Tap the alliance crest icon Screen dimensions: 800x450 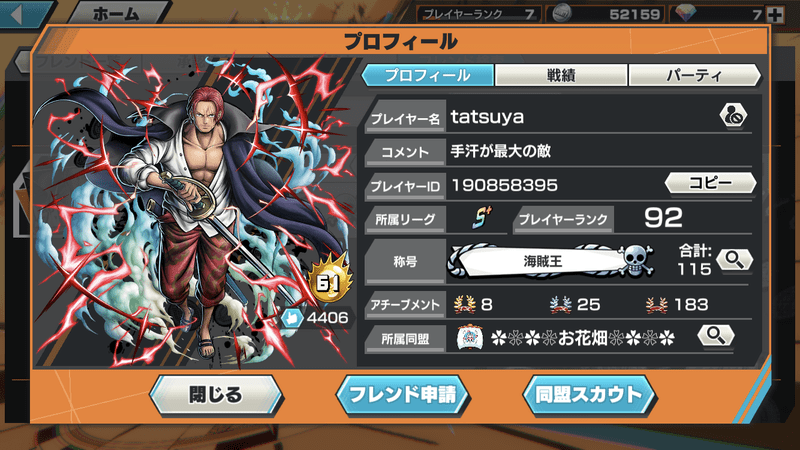pos(470,337)
